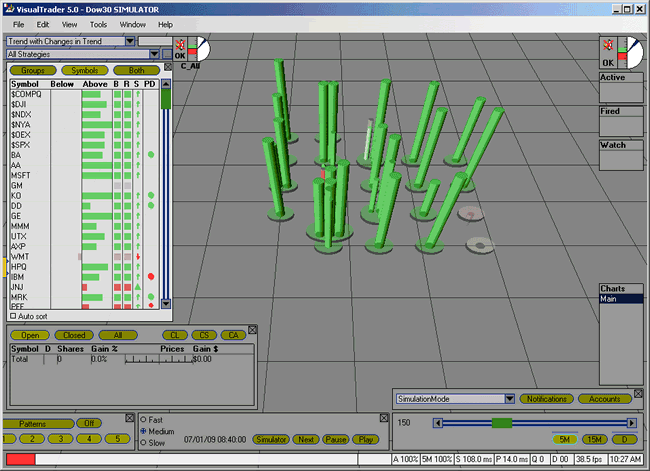Image resolution: width=650 pixels, height=471 pixels.
Task: Show Closed positions
Action: (74, 335)
